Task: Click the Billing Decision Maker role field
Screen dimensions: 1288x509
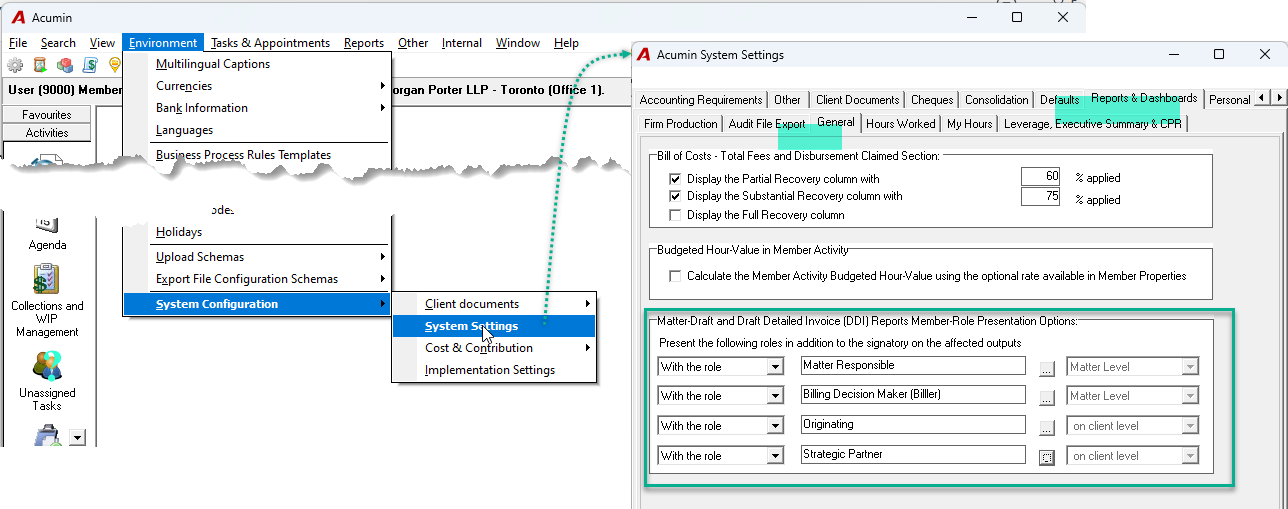Action: (913, 395)
